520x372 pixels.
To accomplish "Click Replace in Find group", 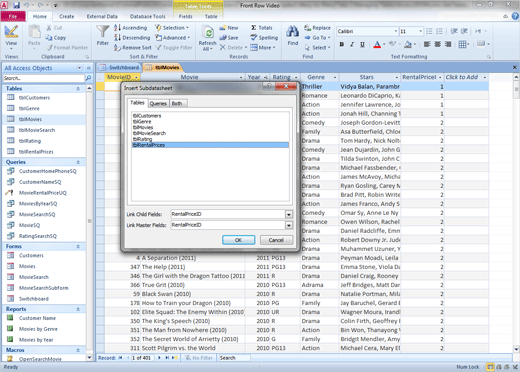I will (317, 28).
